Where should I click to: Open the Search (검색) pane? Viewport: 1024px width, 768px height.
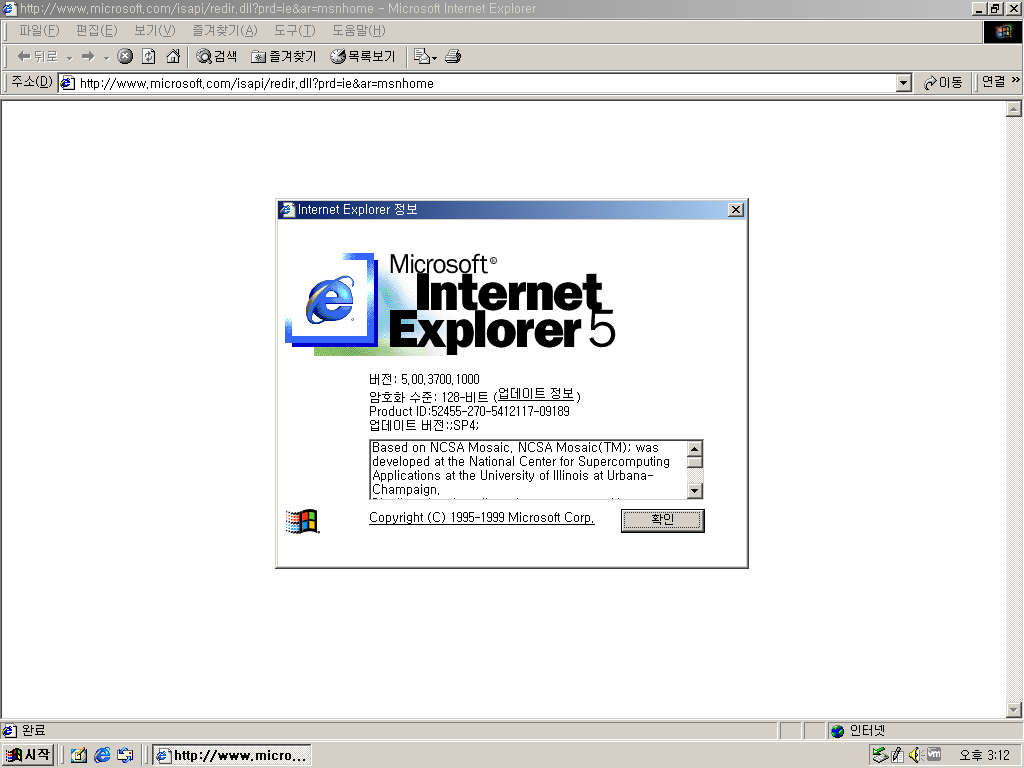pyautogui.click(x=217, y=57)
